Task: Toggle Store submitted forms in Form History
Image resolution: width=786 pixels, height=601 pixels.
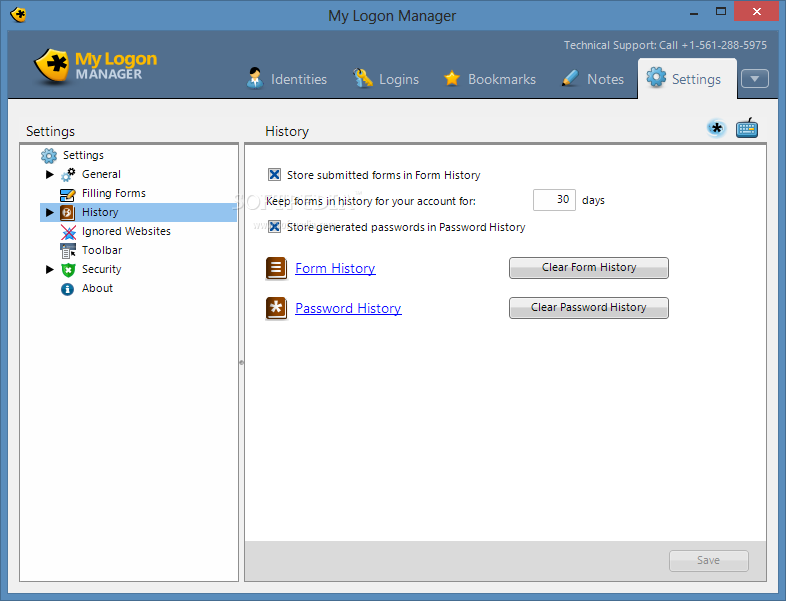Action: pyautogui.click(x=274, y=174)
